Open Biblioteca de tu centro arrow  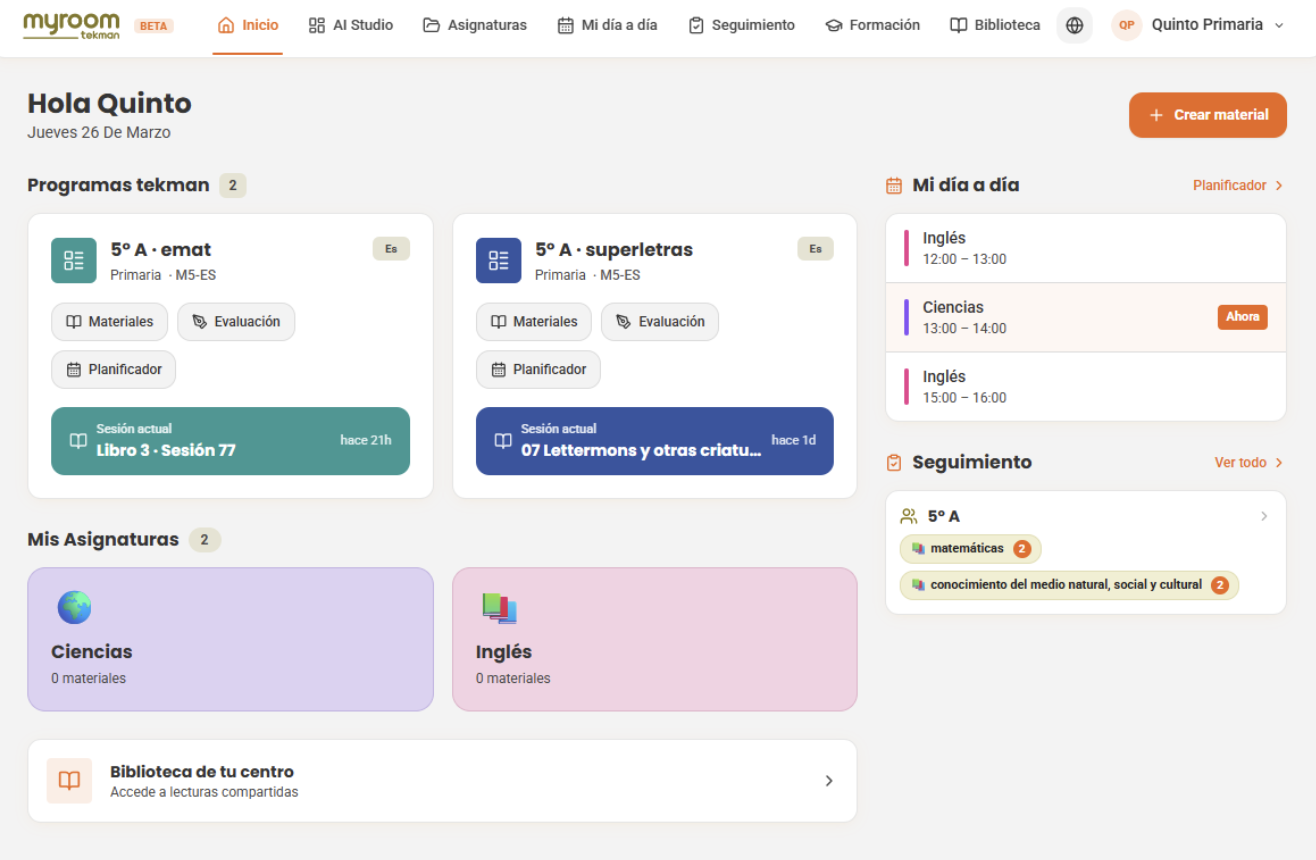[x=829, y=781]
